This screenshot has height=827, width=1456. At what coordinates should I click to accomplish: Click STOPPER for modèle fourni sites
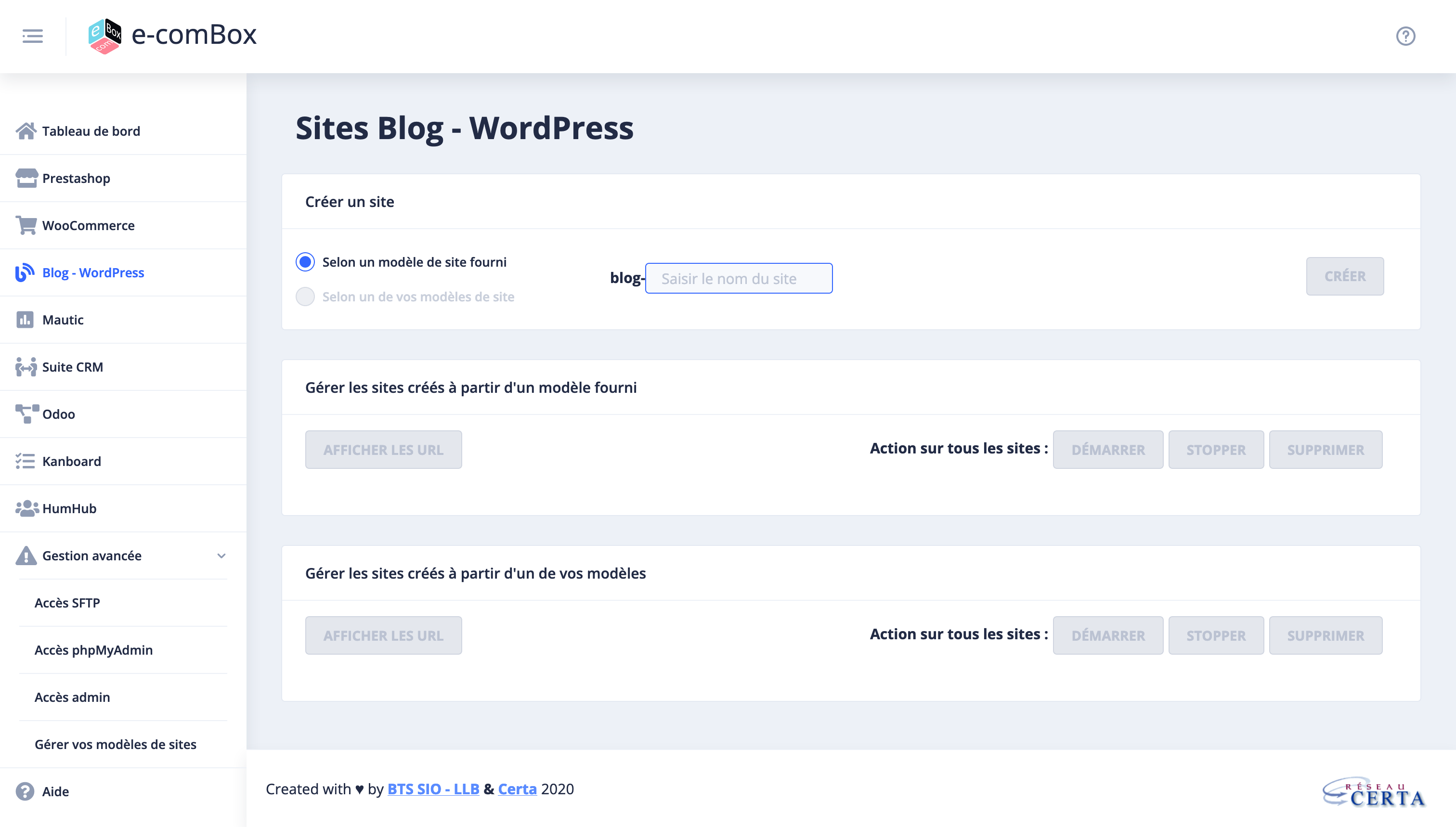pos(1216,450)
